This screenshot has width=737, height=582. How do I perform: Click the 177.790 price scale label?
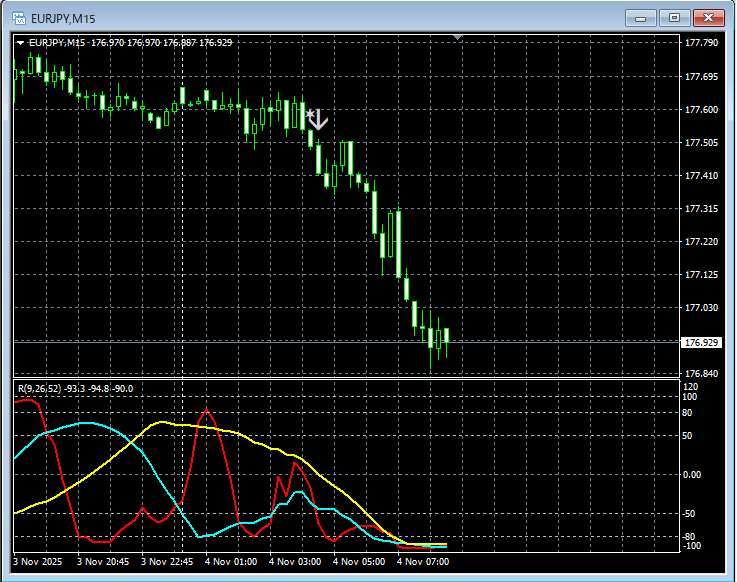[x=701, y=43]
